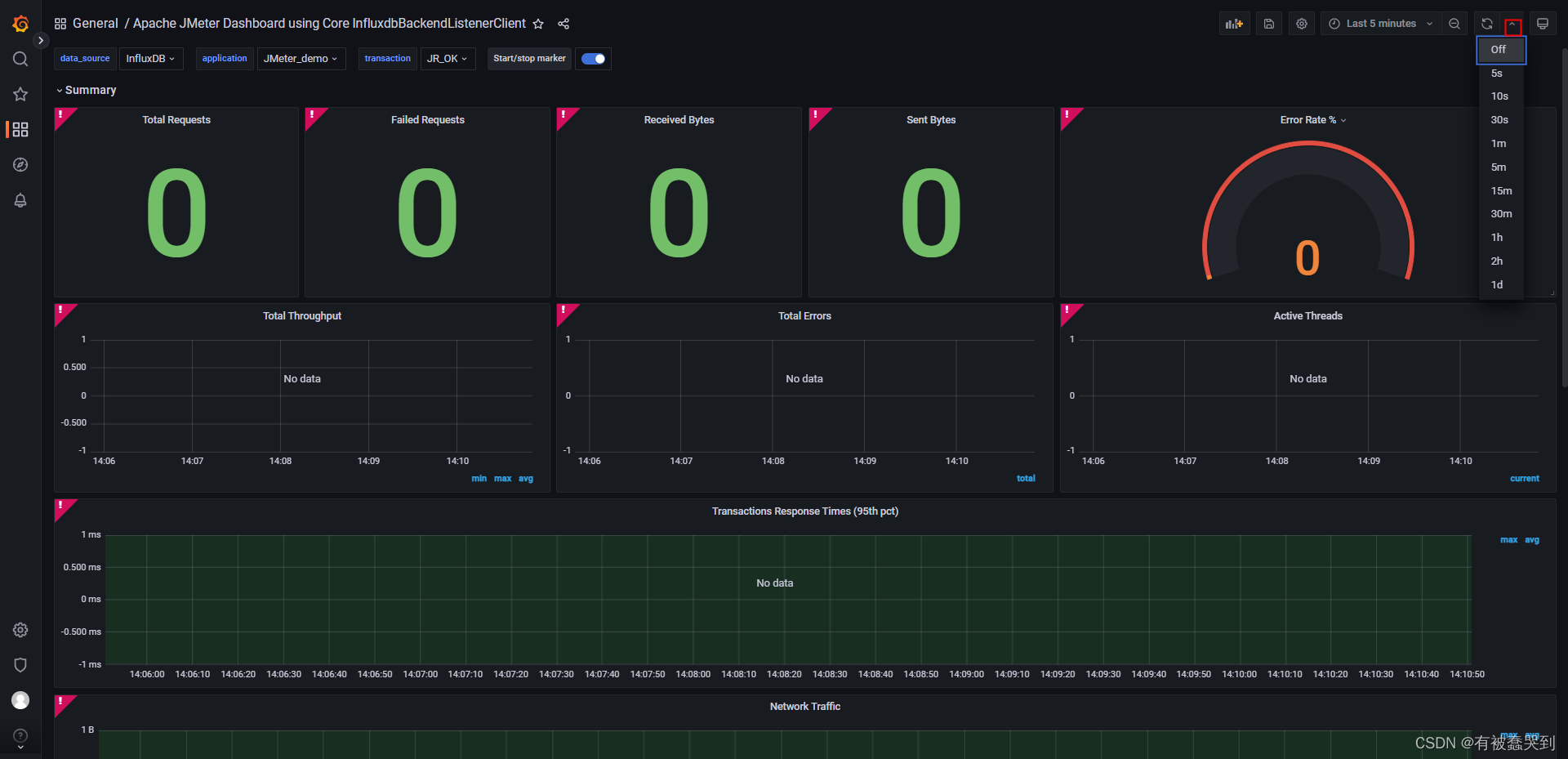This screenshot has height=759, width=1568.
Task: Select Off in refresh interval list
Action: (1501, 50)
